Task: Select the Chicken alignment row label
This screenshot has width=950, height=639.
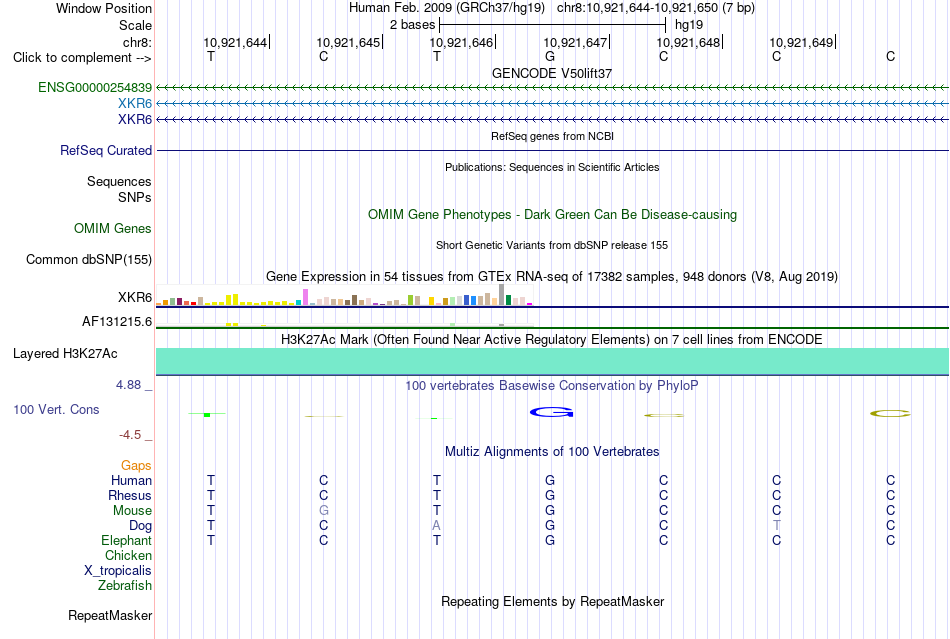Action: (x=128, y=555)
